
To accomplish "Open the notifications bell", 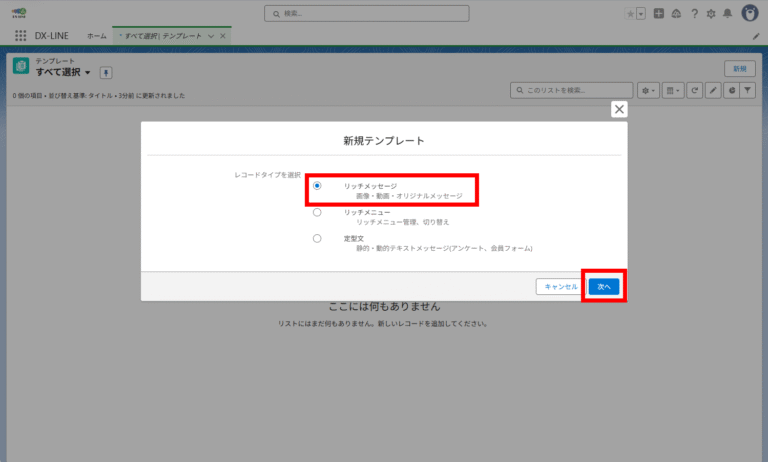I will tap(727, 14).
